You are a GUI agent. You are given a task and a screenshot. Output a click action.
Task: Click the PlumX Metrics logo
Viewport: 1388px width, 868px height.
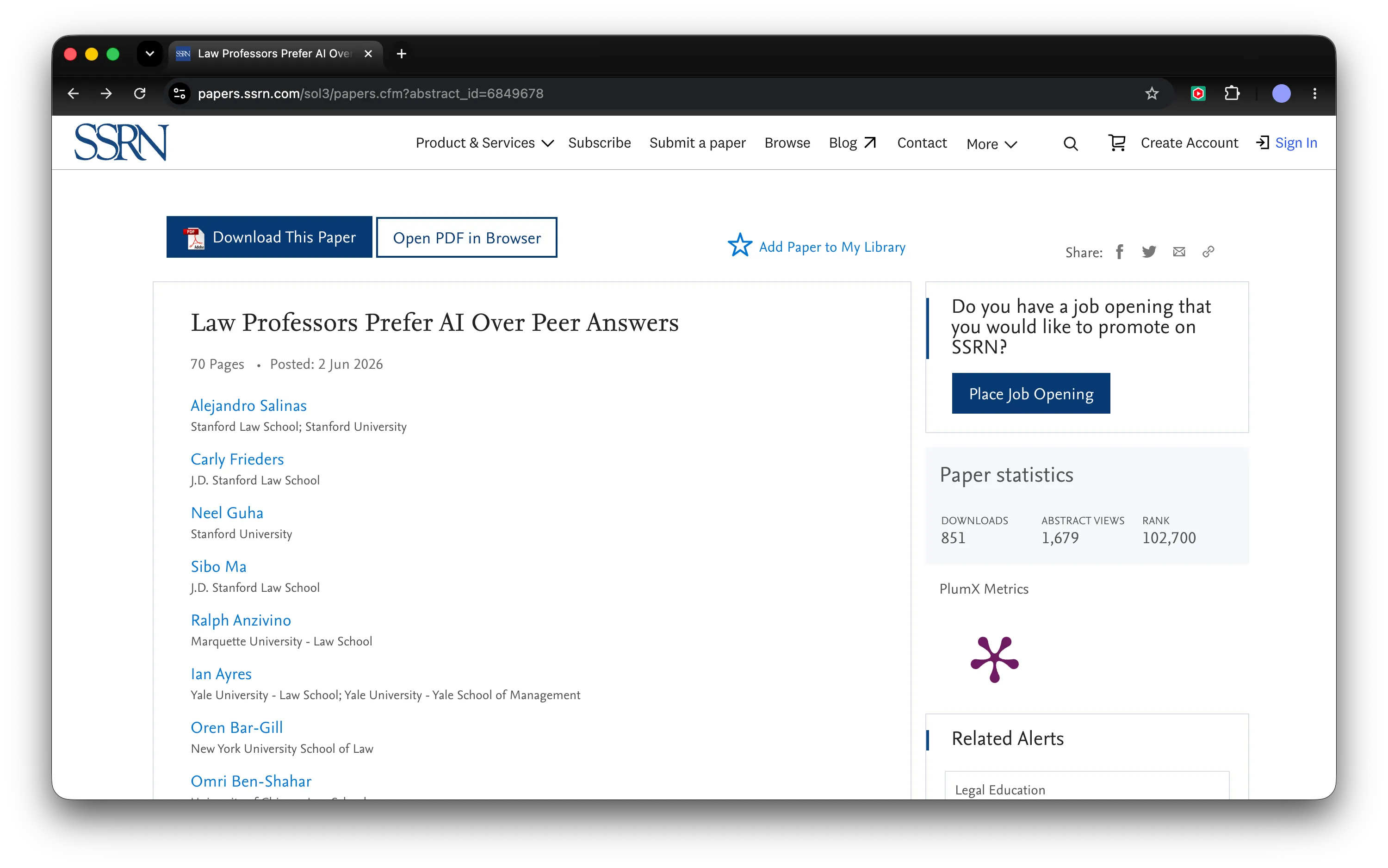point(994,659)
